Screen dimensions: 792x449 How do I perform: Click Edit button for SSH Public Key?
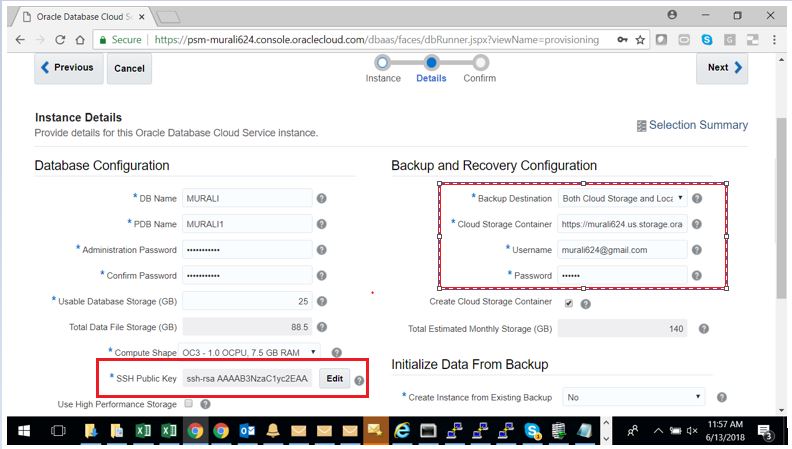tap(334, 379)
